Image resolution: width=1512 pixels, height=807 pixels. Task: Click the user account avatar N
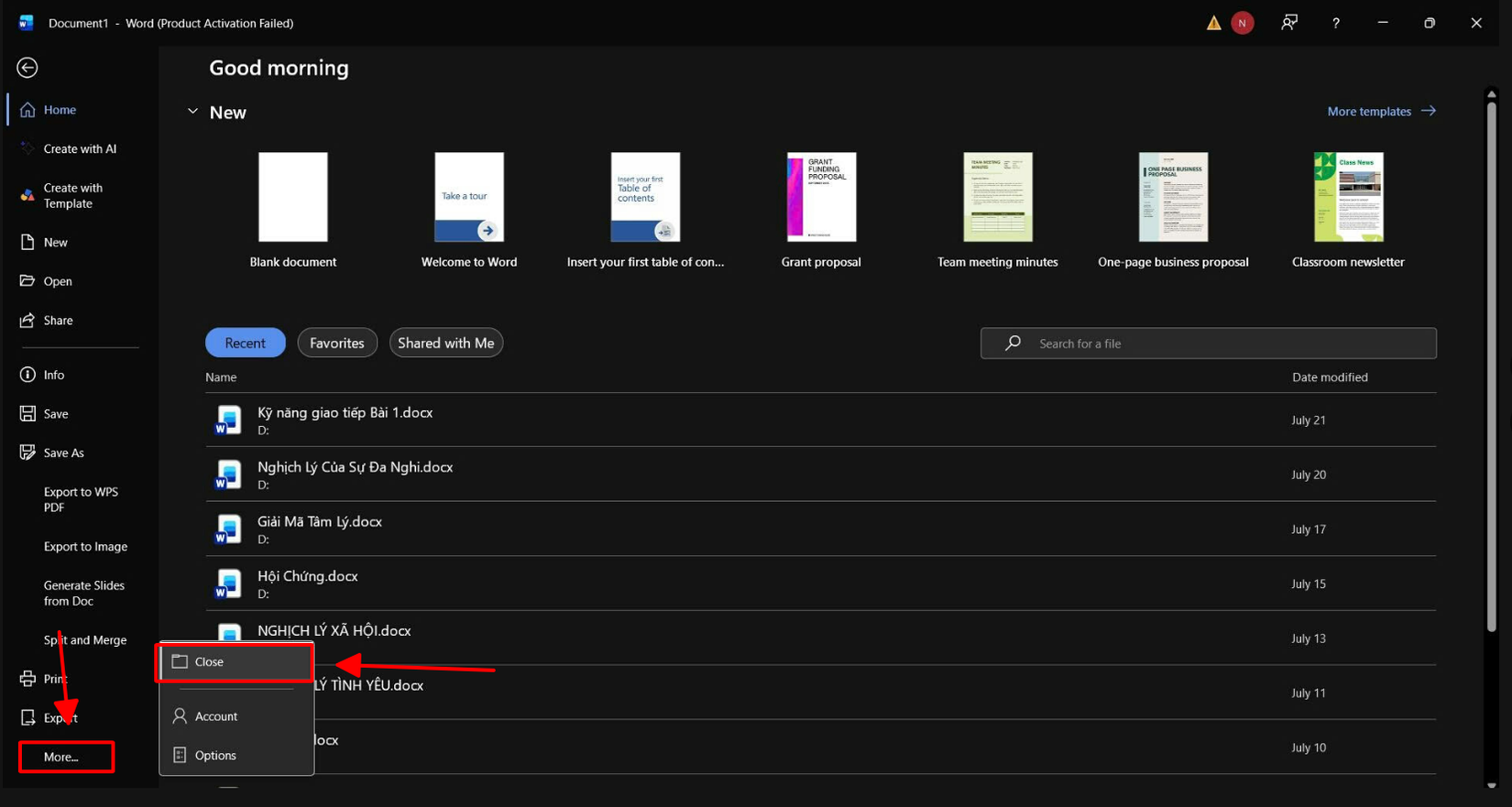pyautogui.click(x=1243, y=23)
